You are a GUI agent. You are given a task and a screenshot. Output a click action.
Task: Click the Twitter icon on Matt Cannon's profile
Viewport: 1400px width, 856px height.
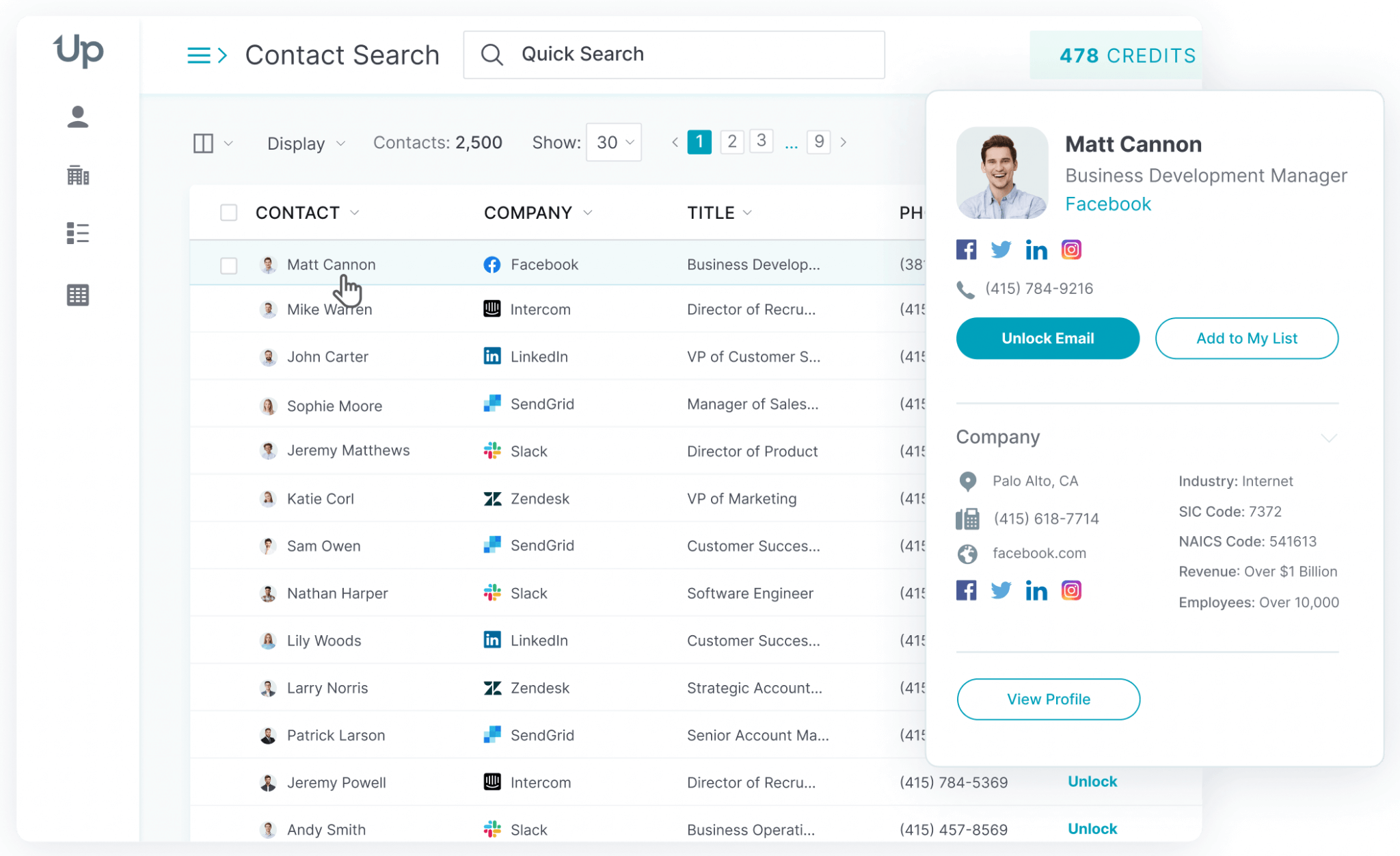(x=1000, y=249)
